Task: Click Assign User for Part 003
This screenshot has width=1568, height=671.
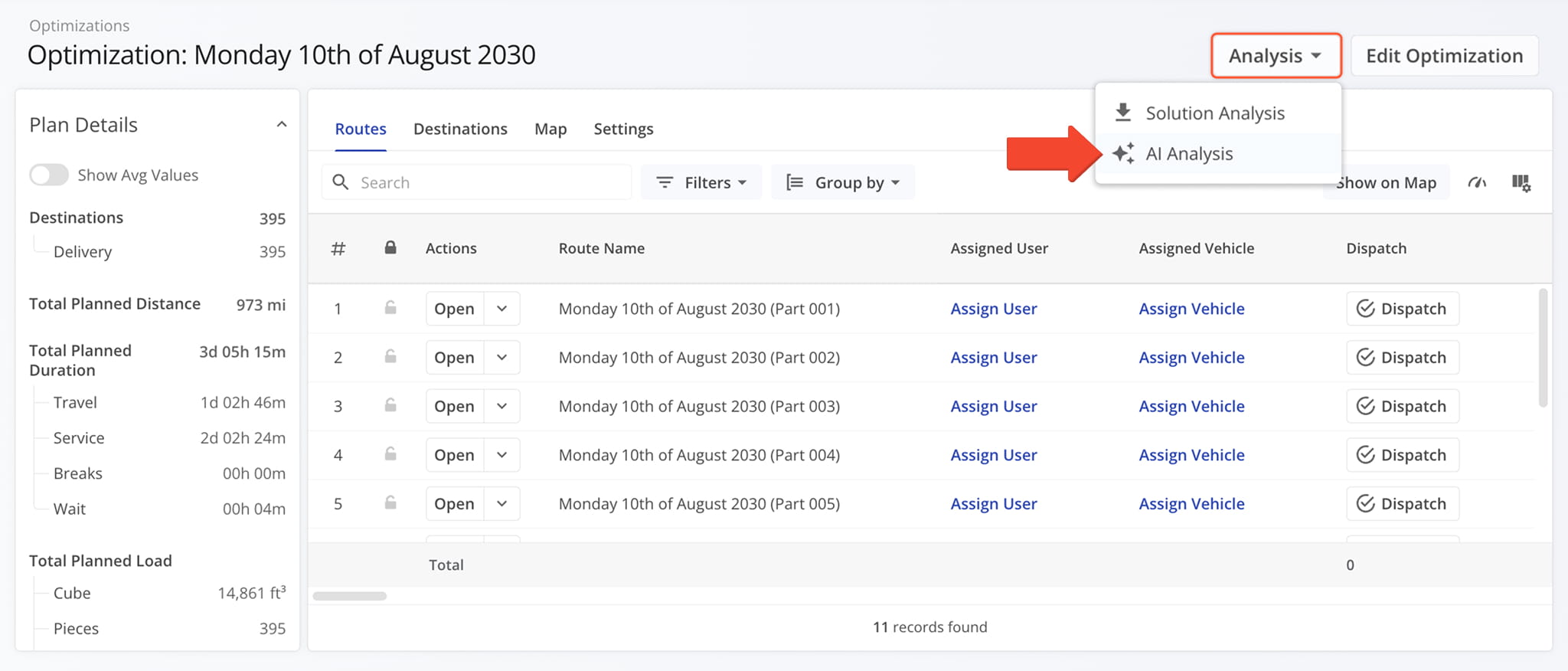Action: [994, 406]
